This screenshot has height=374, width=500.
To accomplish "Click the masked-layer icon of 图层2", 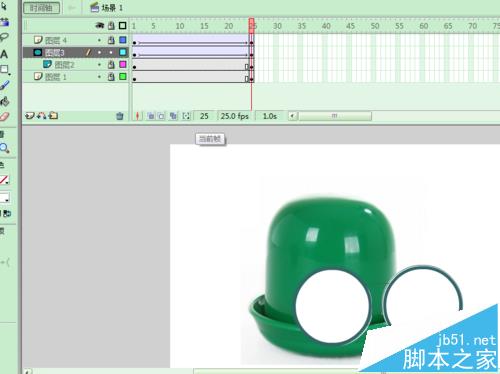I will [47, 64].
